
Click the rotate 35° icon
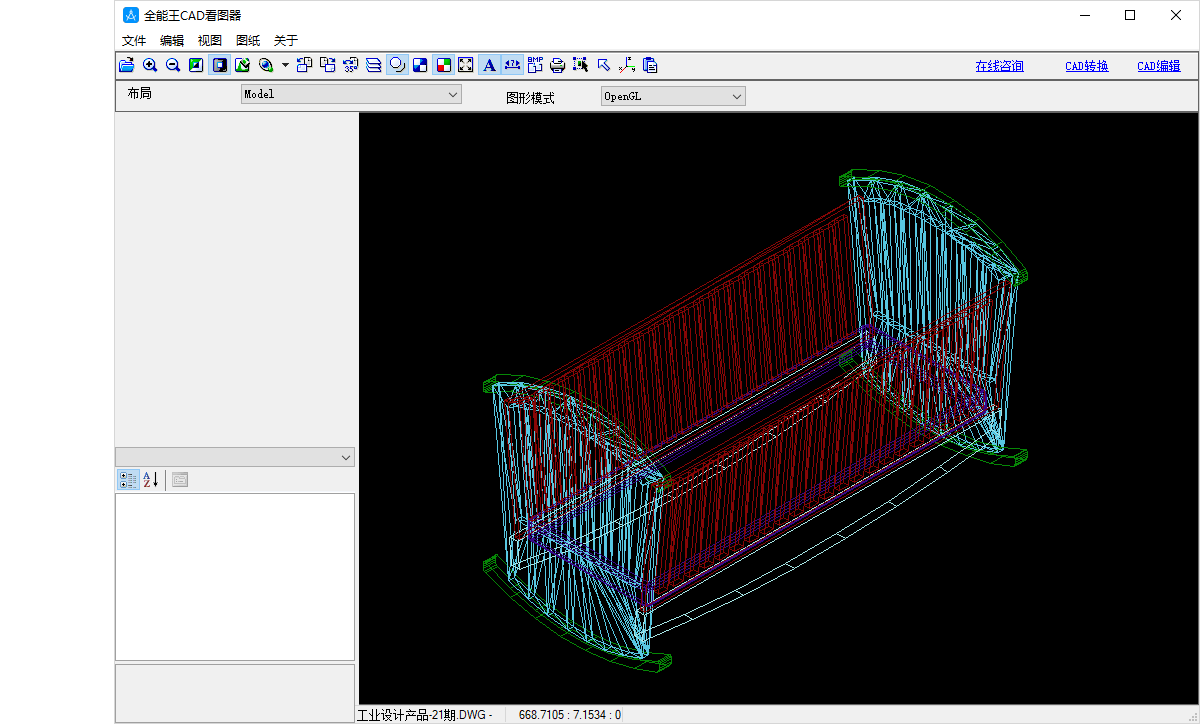(351, 66)
